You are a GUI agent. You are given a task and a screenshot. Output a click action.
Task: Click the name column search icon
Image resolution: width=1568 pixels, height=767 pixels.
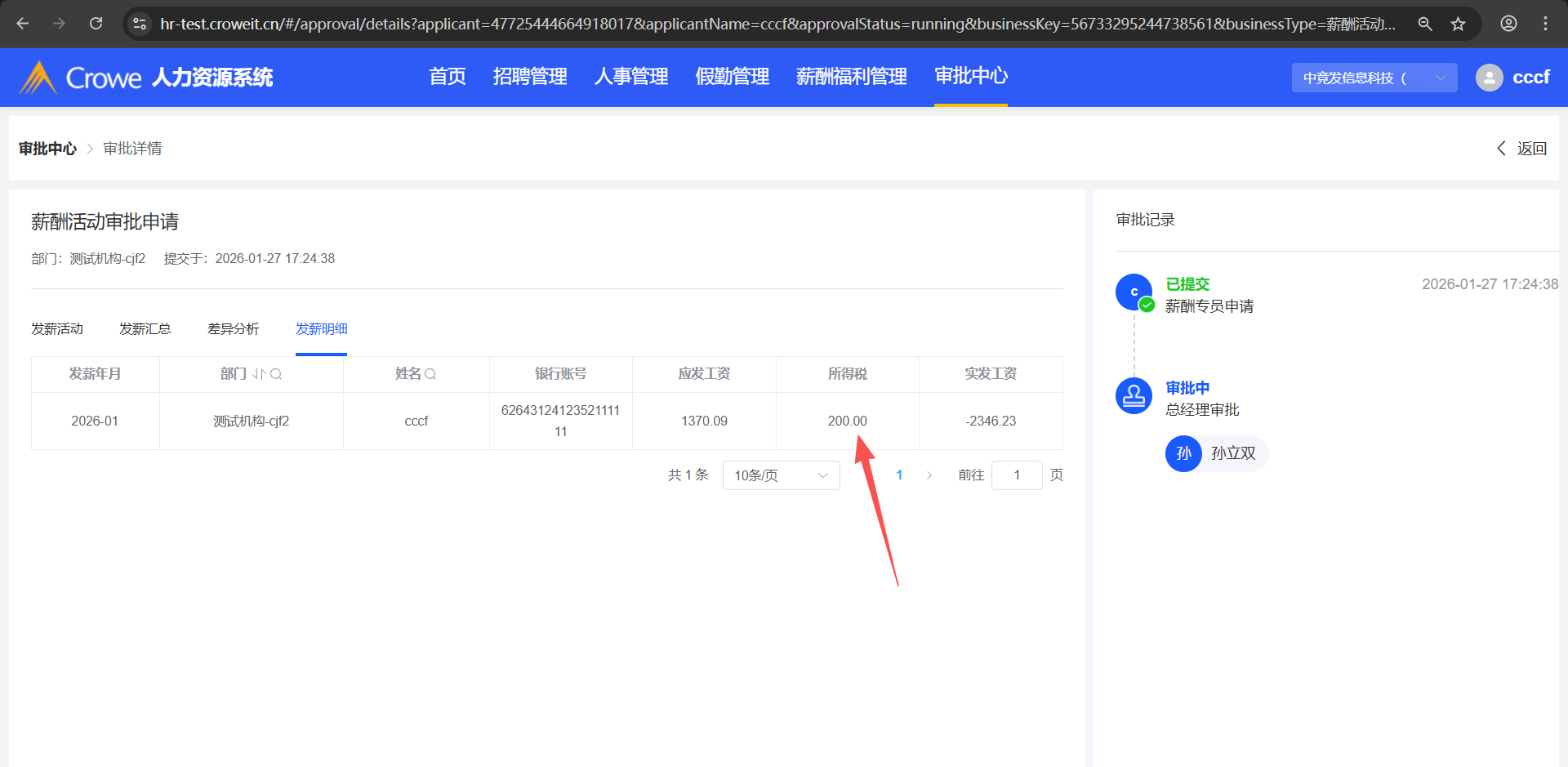click(x=430, y=374)
